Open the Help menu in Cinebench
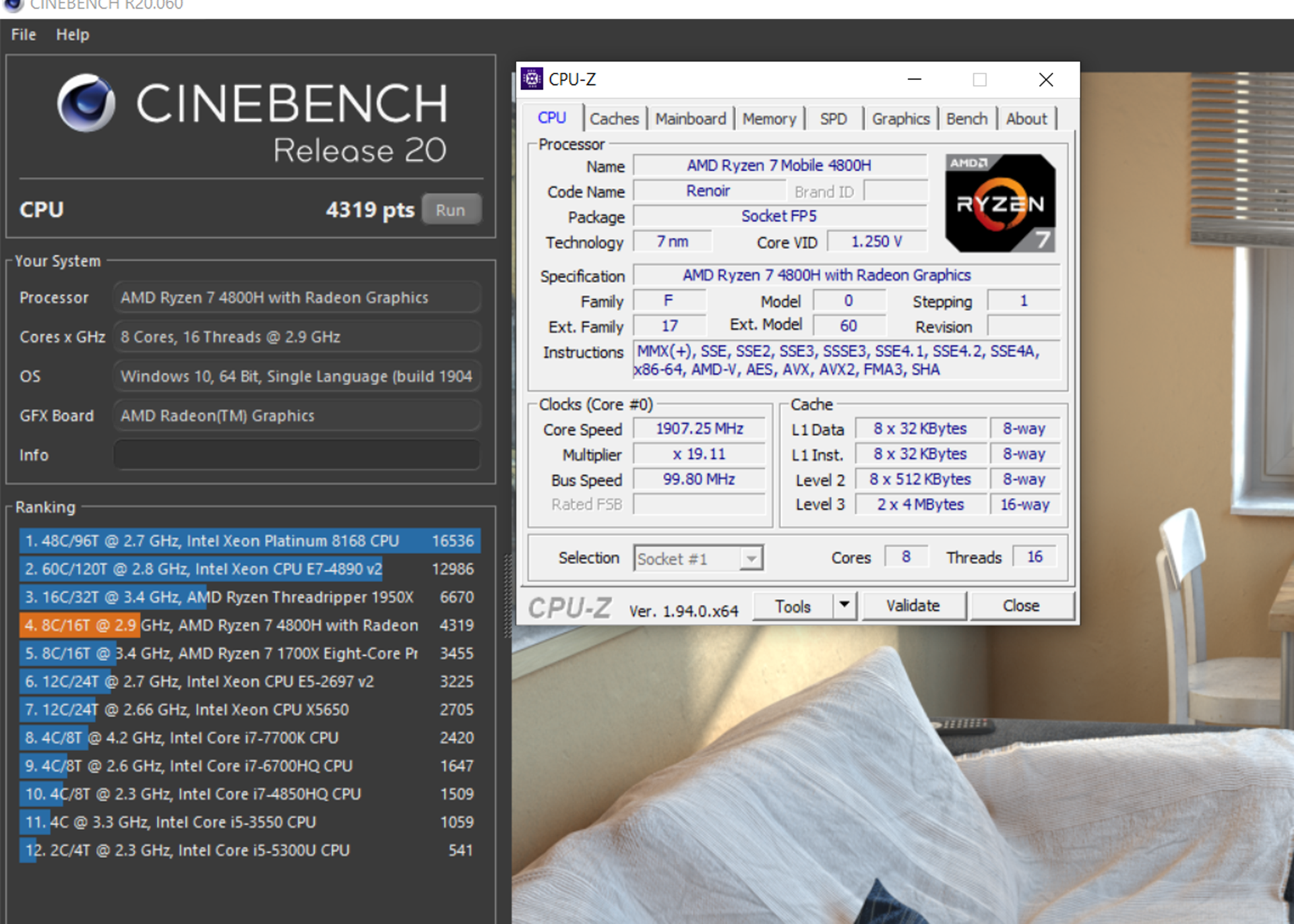 click(x=72, y=34)
